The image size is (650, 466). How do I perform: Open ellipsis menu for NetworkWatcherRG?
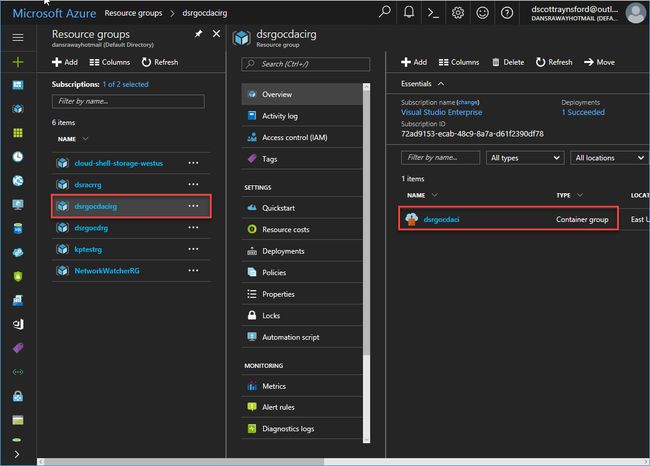[193, 271]
